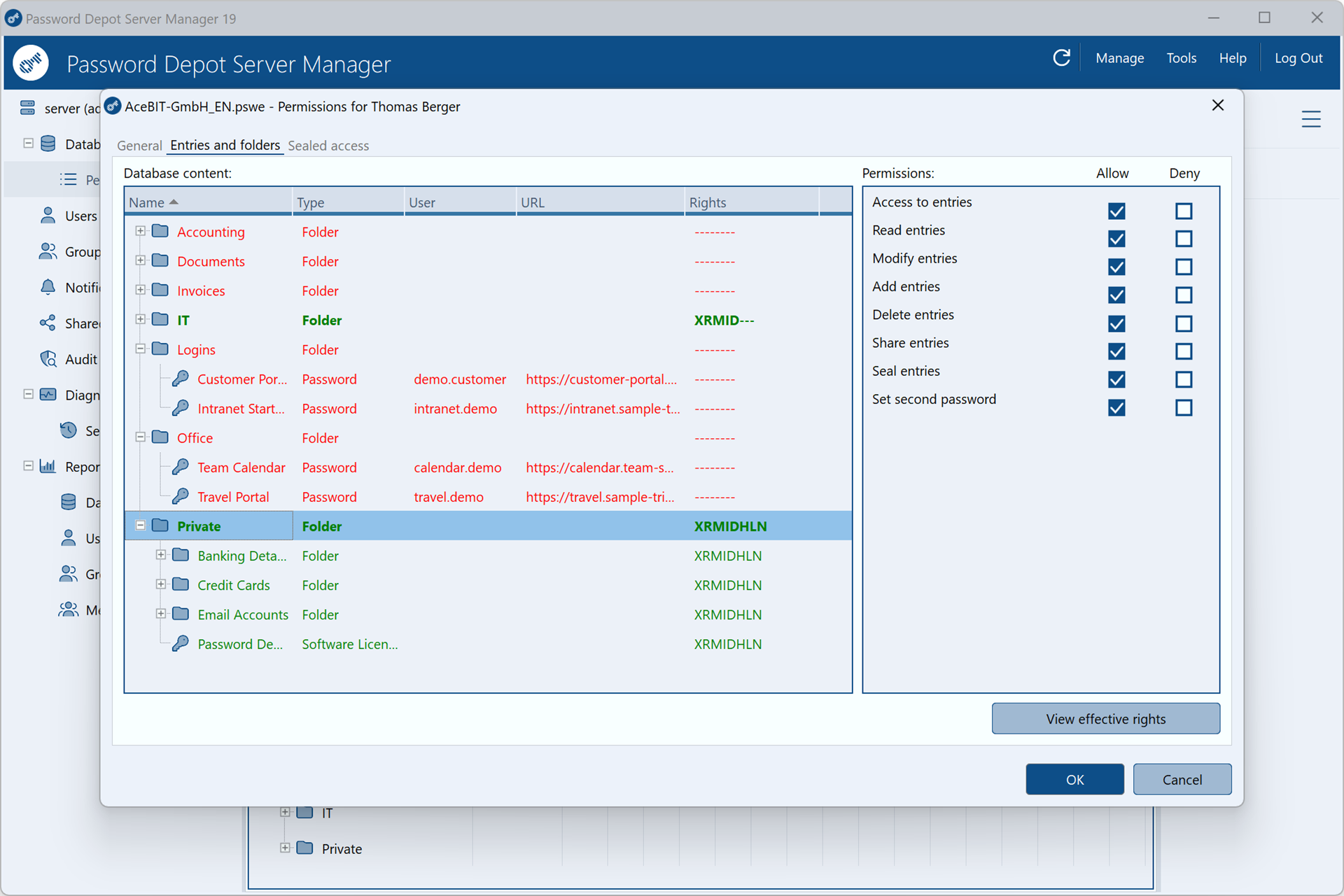Check Deny for Access to entries
This screenshot has height=896, width=1344.
(1184, 211)
